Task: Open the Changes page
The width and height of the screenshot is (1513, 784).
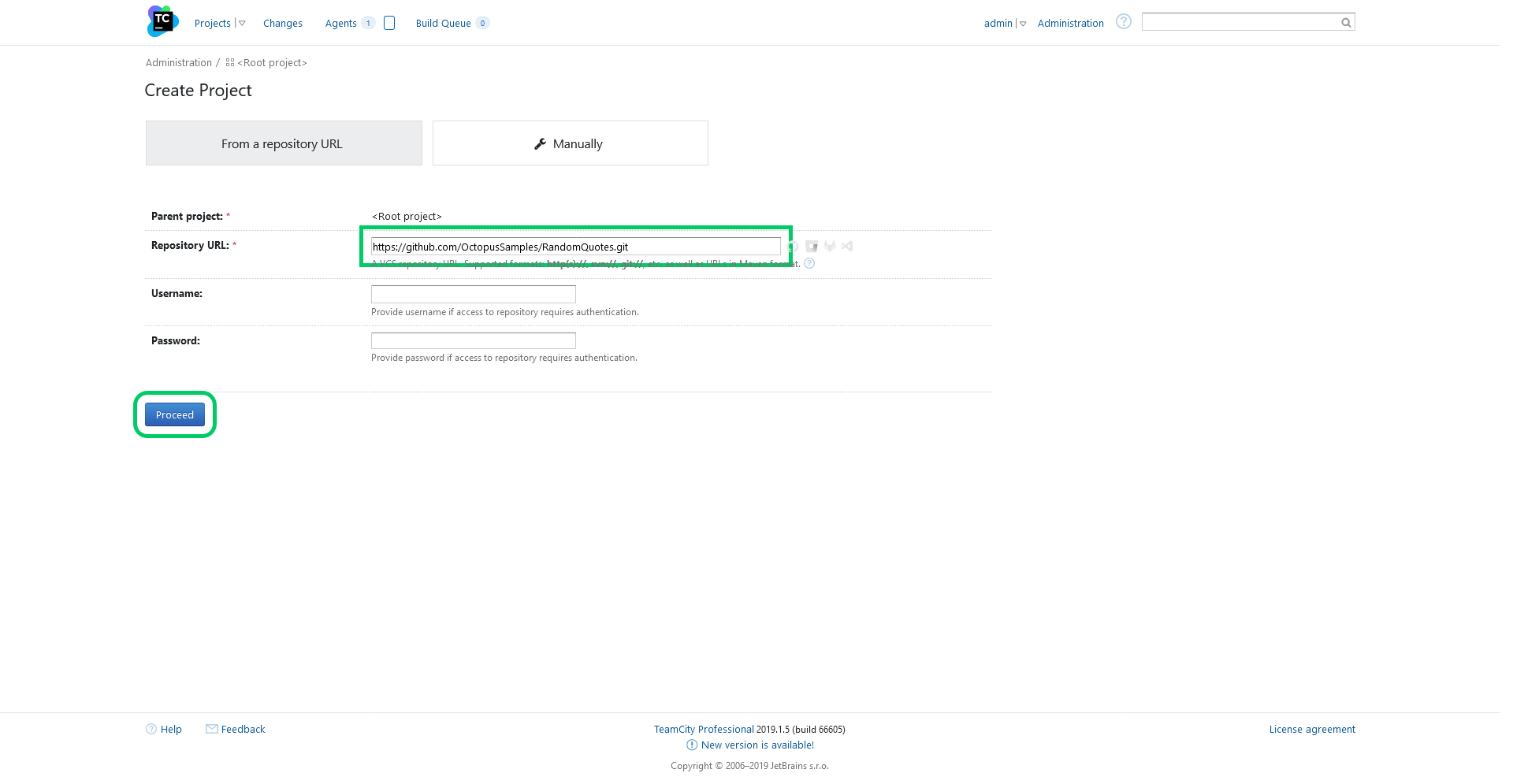Action: [283, 24]
